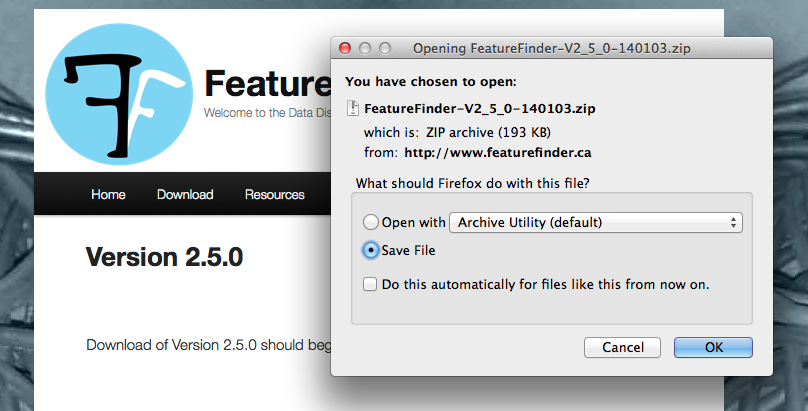Image resolution: width=808 pixels, height=411 pixels.
Task: Open the Archive Utility (default) dropdown
Action: [596, 222]
